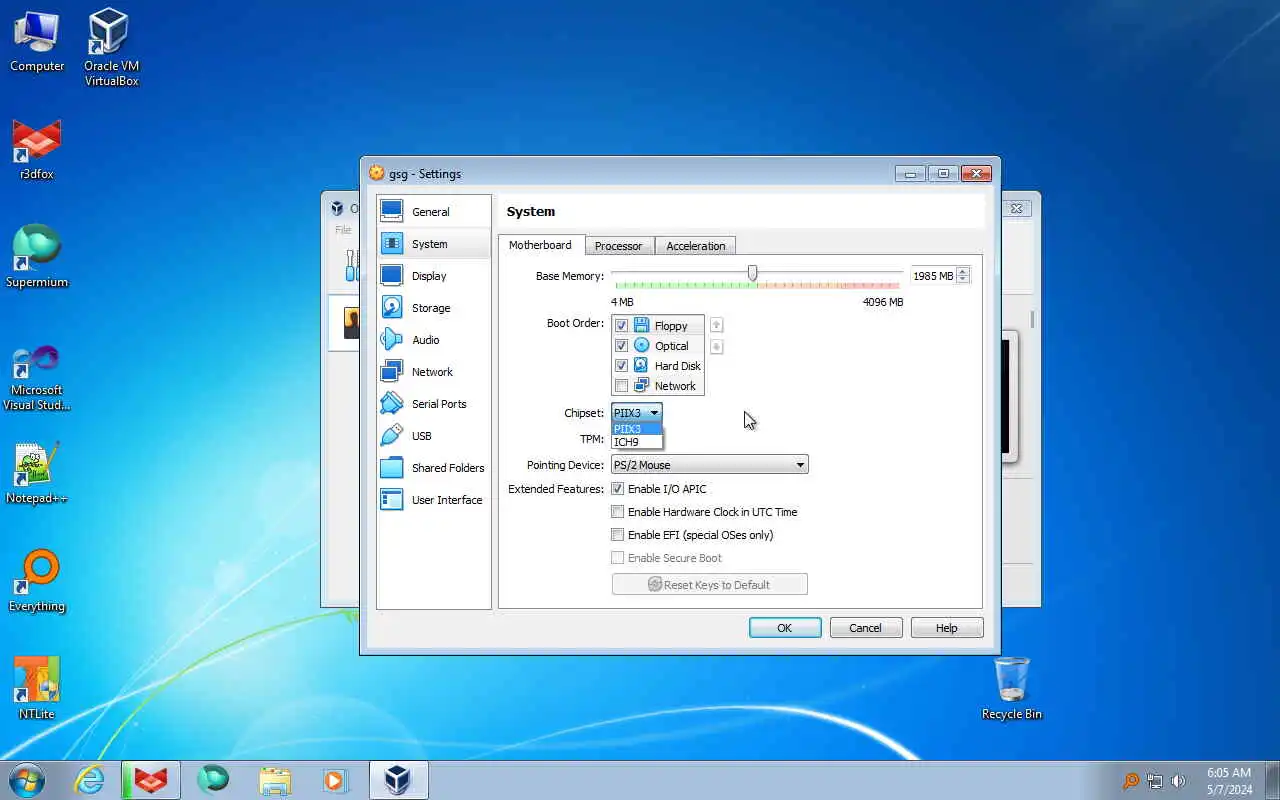The width and height of the screenshot is (1280, 800).
Task: Click the Start button orb
Action: (x=27, y=780)
